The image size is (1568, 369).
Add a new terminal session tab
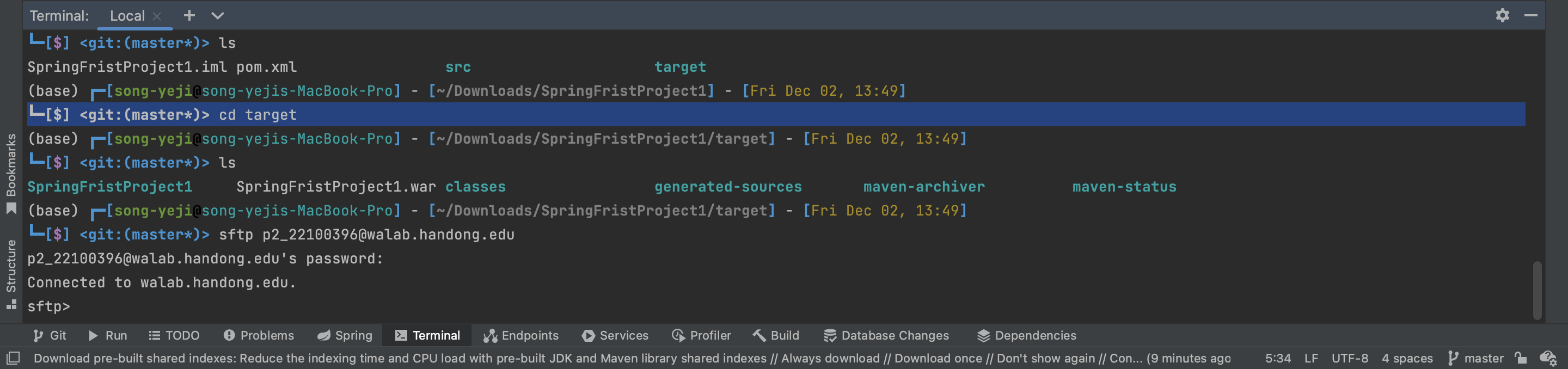[189, 15]
